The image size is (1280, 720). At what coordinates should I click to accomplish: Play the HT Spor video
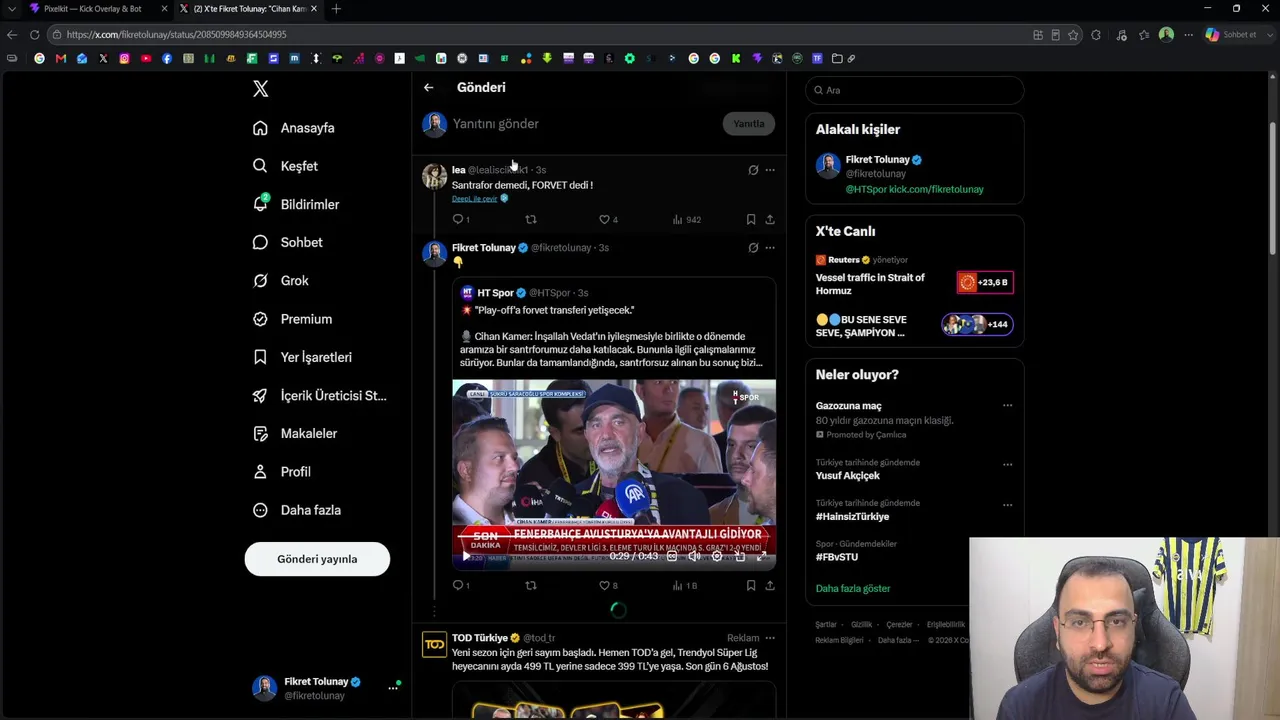[466, 556]
